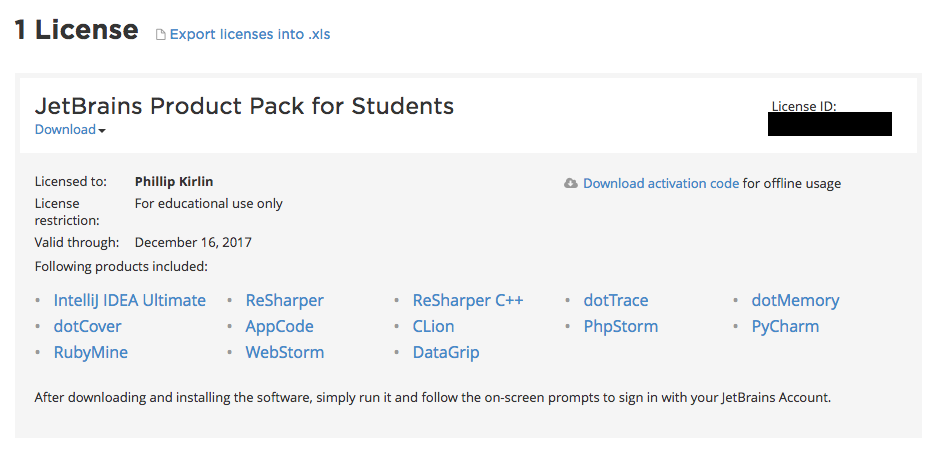Screen dimensions: 937x453
Task: Open the AppCode product link
Action: [279, 326]
